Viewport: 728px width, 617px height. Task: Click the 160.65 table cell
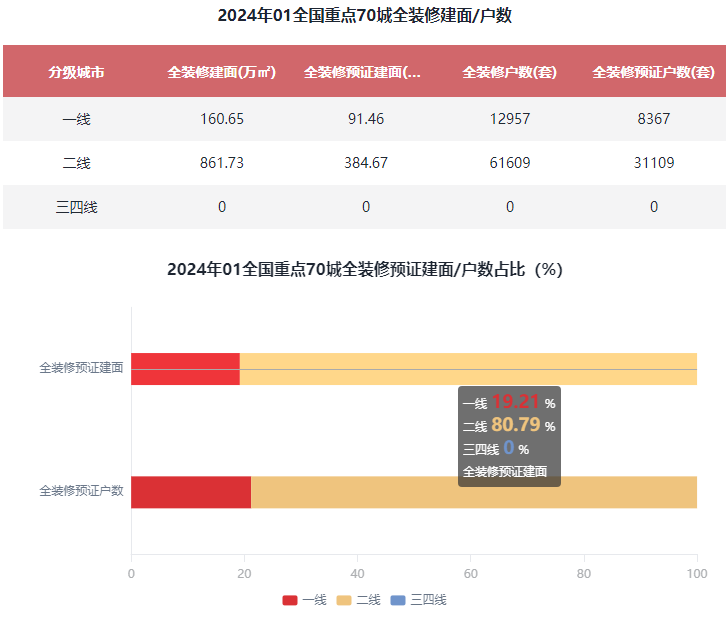coord(221,119)
